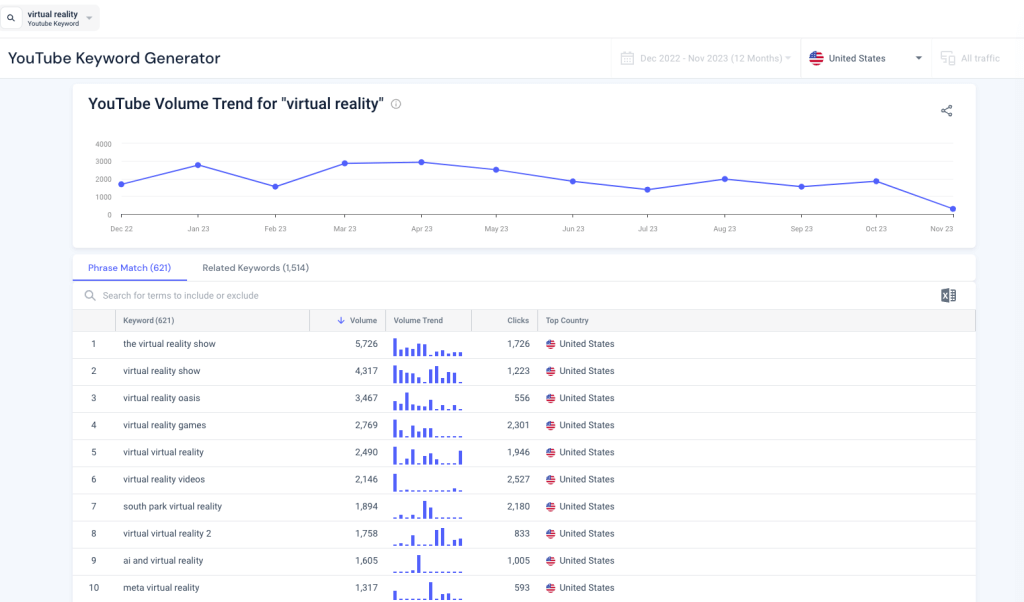Viewport: 1024px width, 602px height.
Task: Click the Excel export icon above the table
Action: pyautogui.click(x=948, y=295)
